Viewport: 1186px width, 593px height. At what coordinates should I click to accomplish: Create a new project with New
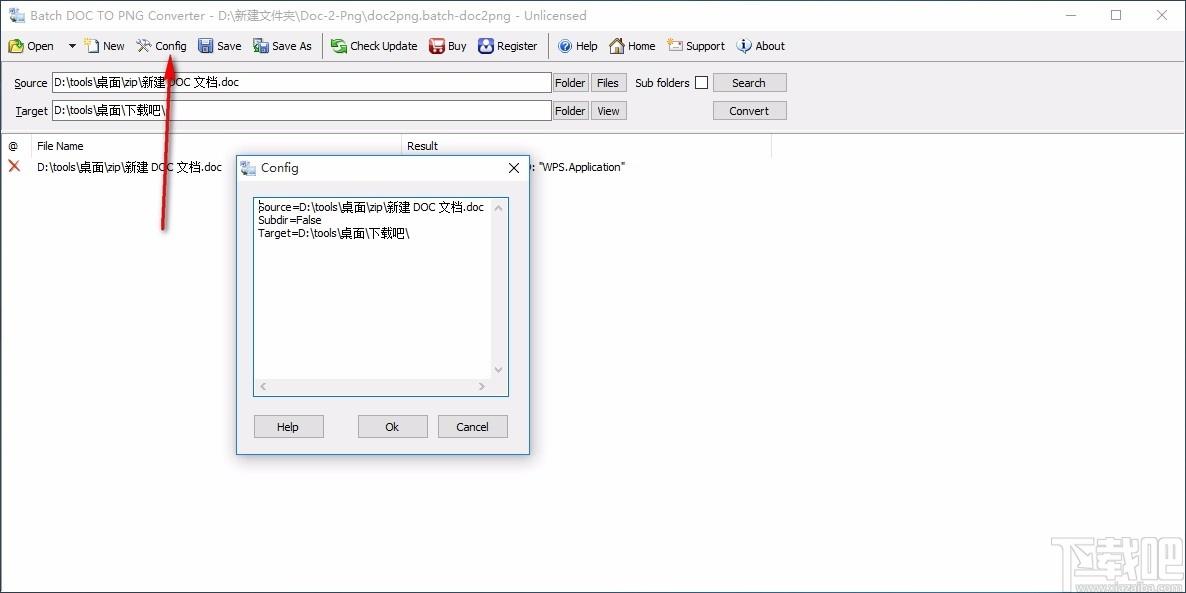click(x=104, y=46)
